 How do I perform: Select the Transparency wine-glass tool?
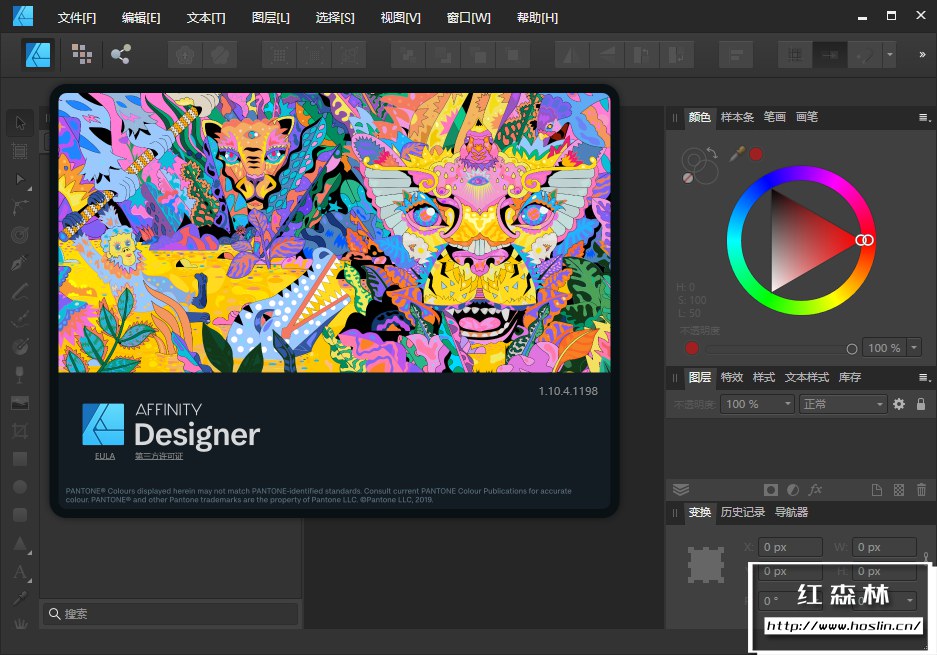click(x=20, y=375)
